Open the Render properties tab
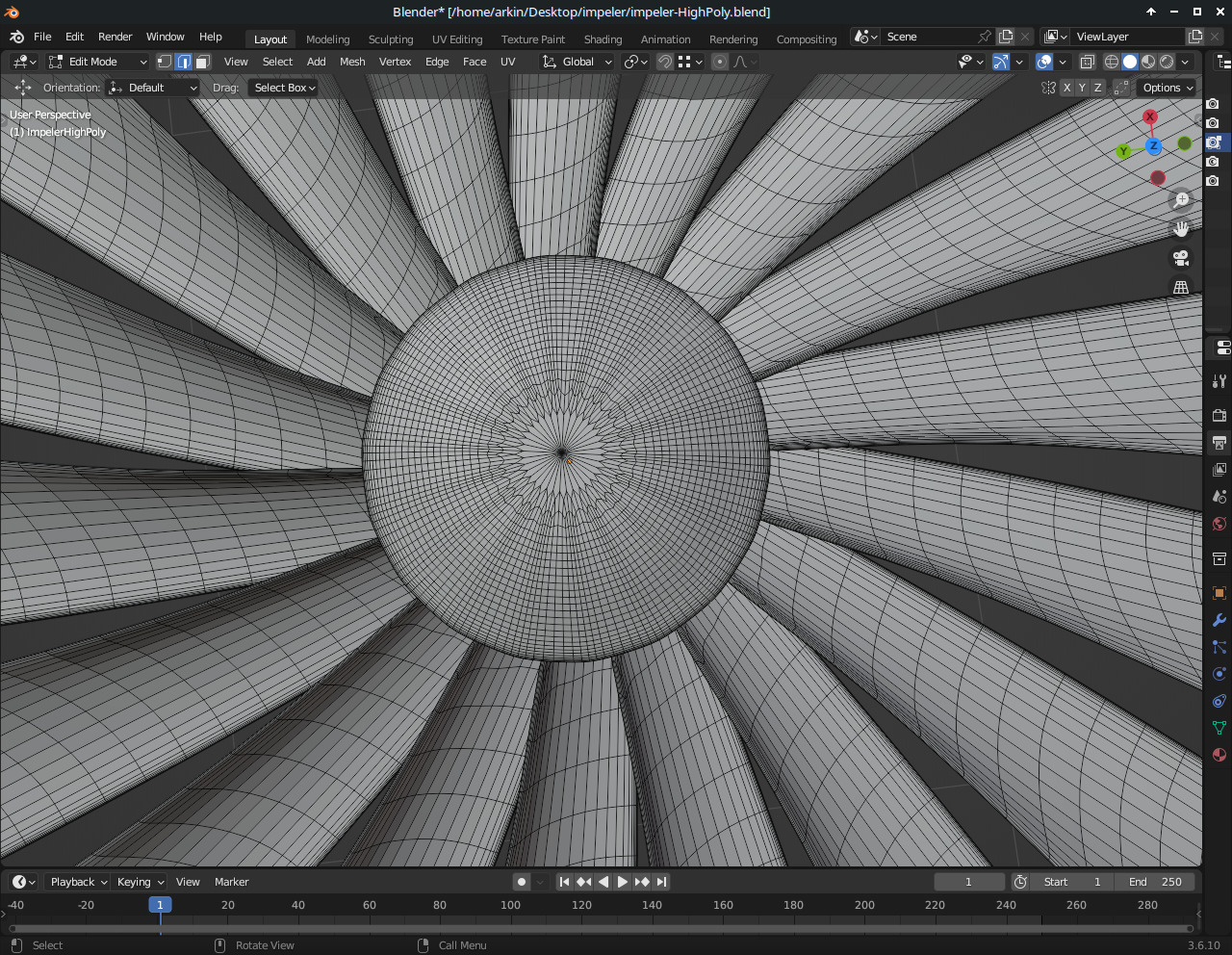Screen dimensions: 1232x955 pyautogui.click(x=1219, y=416)
